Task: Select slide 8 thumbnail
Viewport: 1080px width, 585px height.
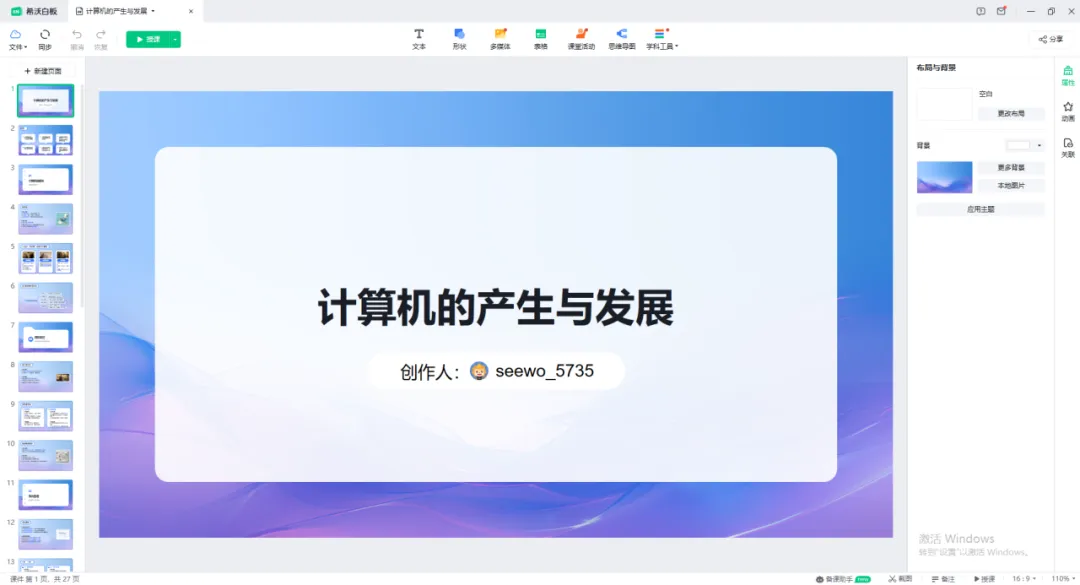Action: point(45,377)
